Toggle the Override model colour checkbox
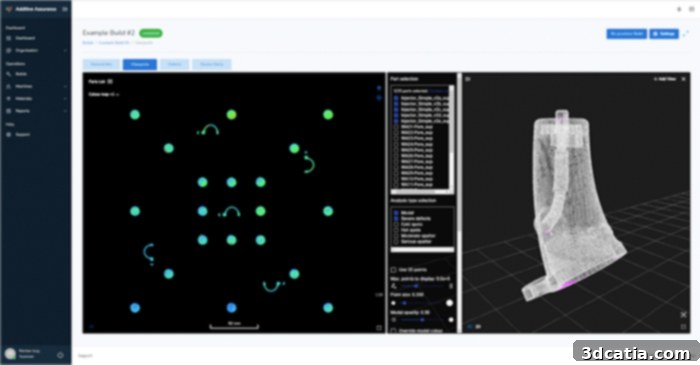Image resolution: width=700 pixels, height=365 pixels. pyautogui.click(x=393, y=331)
